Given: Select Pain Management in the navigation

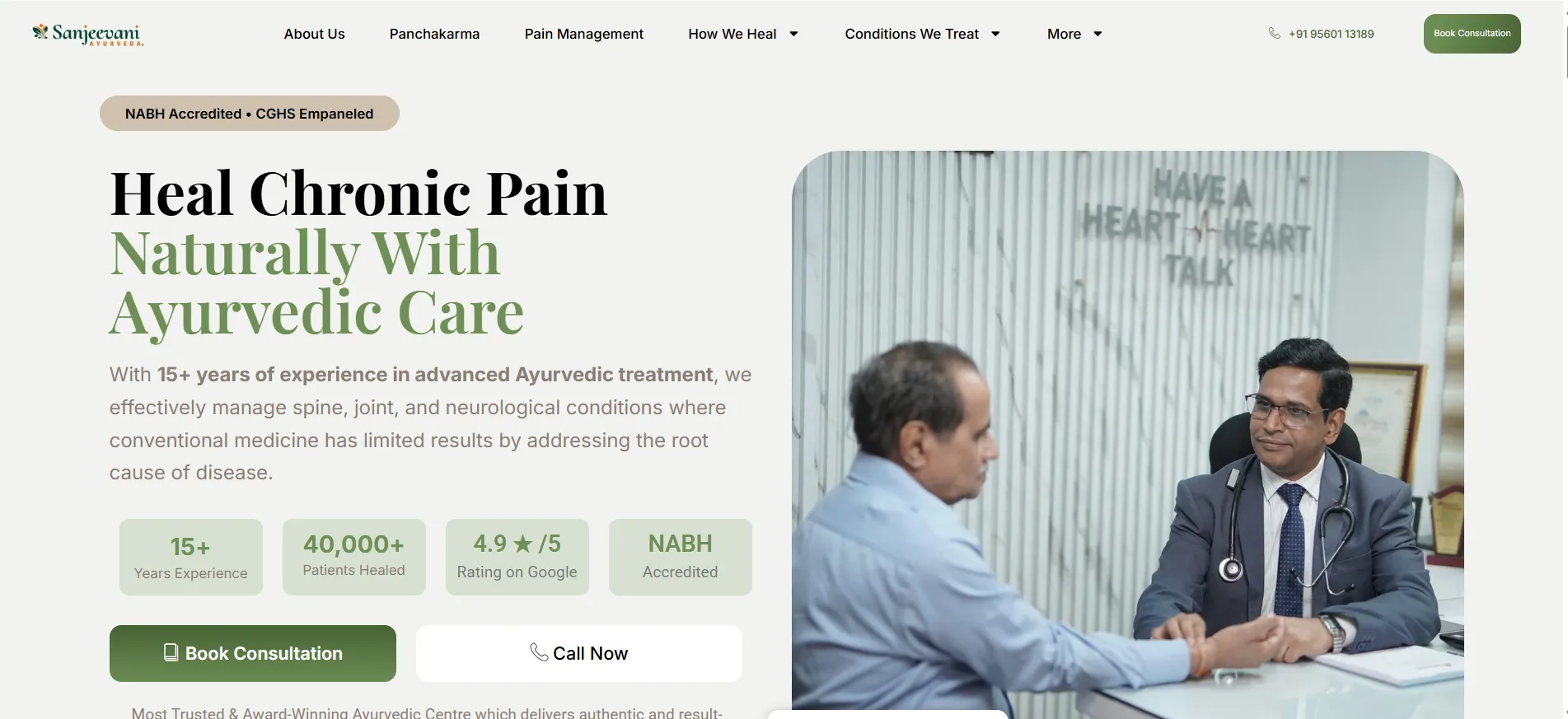Looking at the screenshot, I should pyautogui.click(x=583, y=34).
